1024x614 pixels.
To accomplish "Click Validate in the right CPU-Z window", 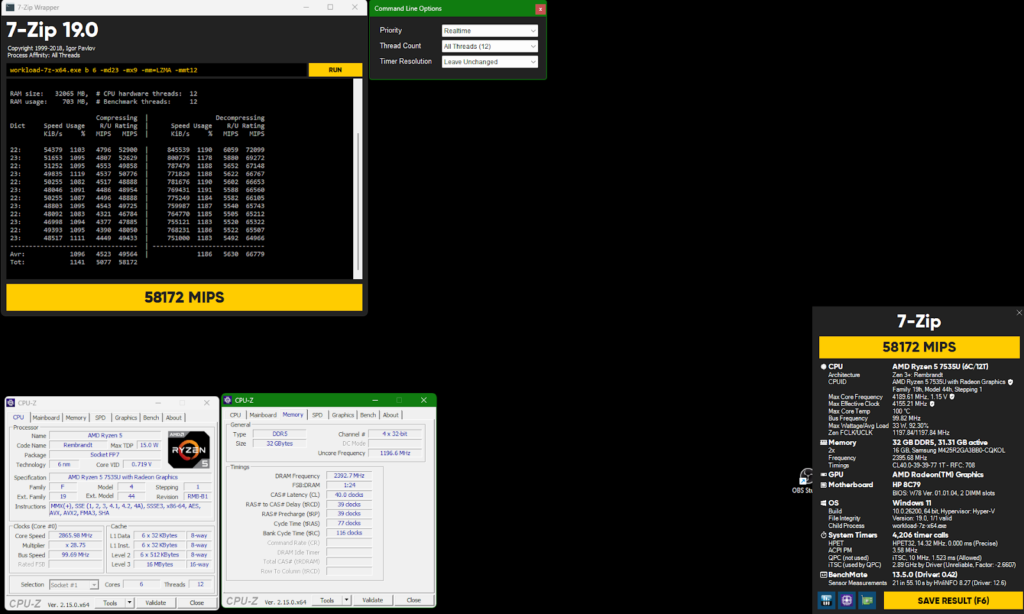I will pos(372,600).
